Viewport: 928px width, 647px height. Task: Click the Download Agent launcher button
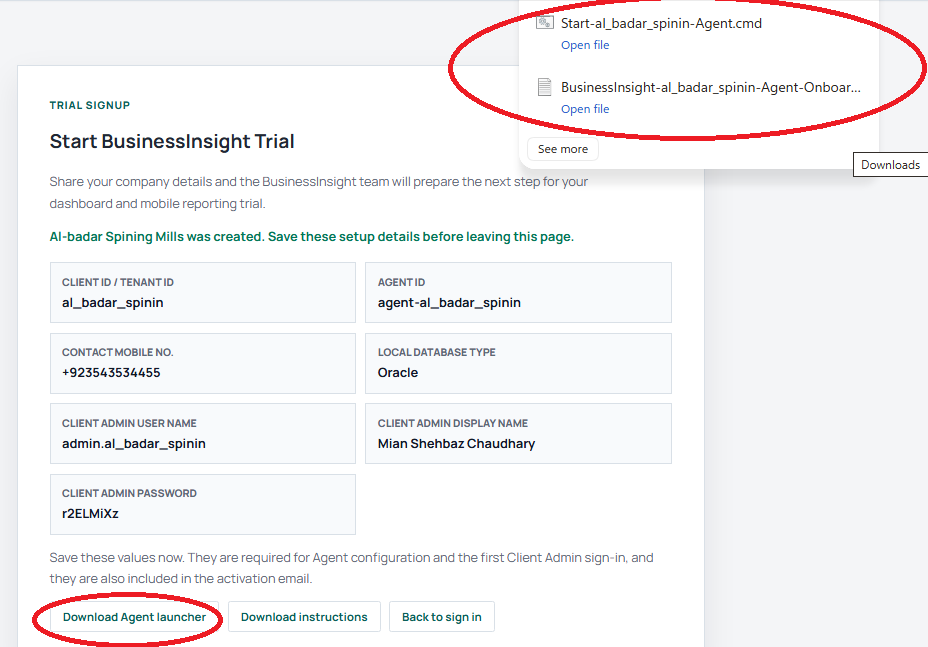[134, 617]
